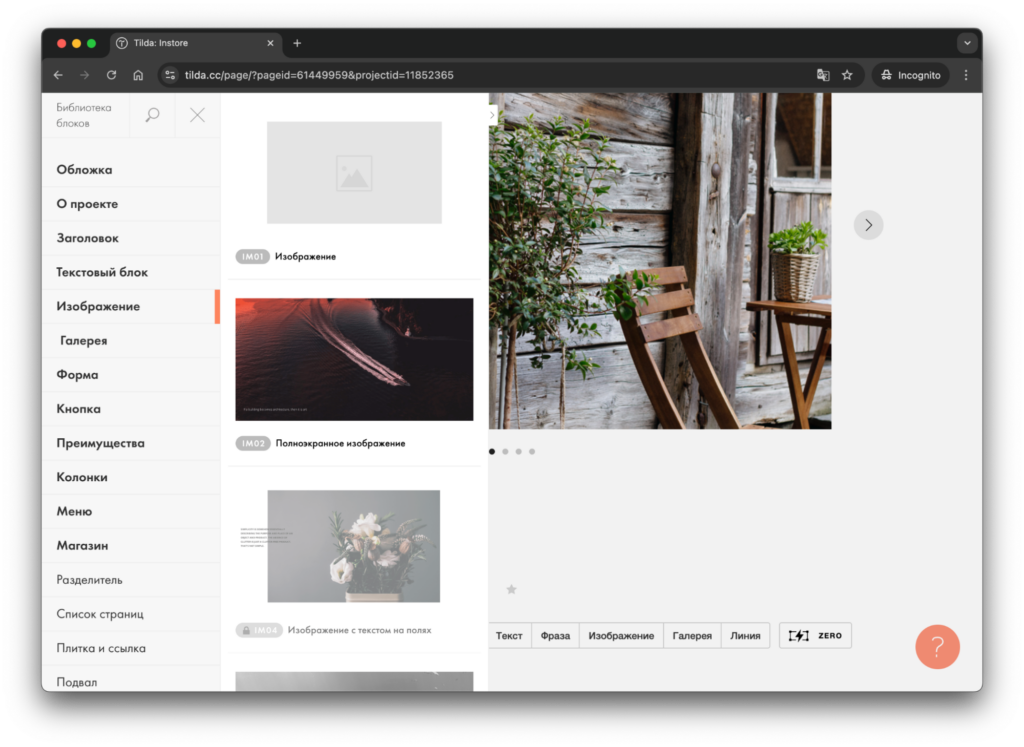Click the translate page icon in address bar

click(x=823, y=75)
